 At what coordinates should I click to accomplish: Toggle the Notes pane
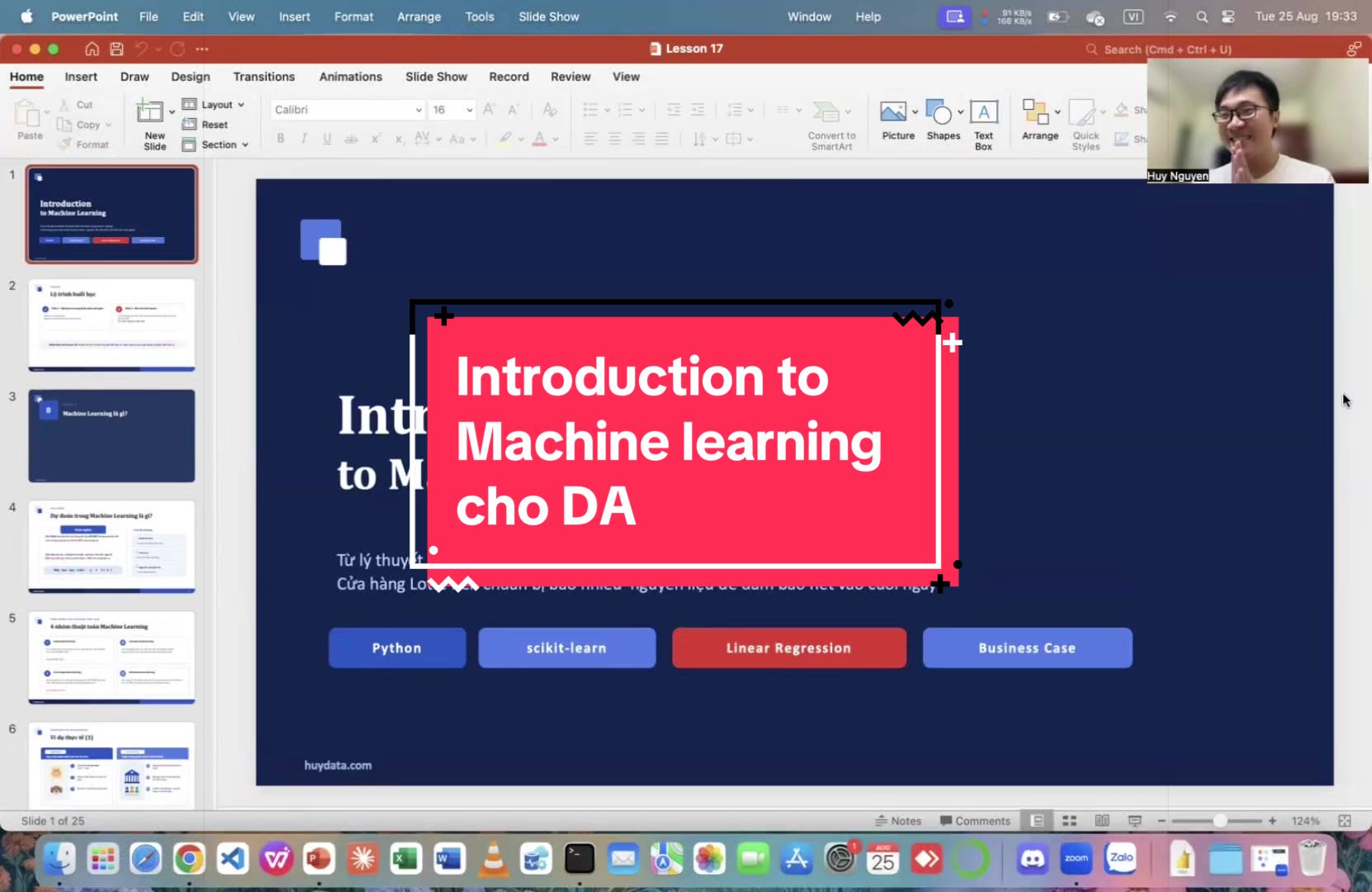point(898,821)
